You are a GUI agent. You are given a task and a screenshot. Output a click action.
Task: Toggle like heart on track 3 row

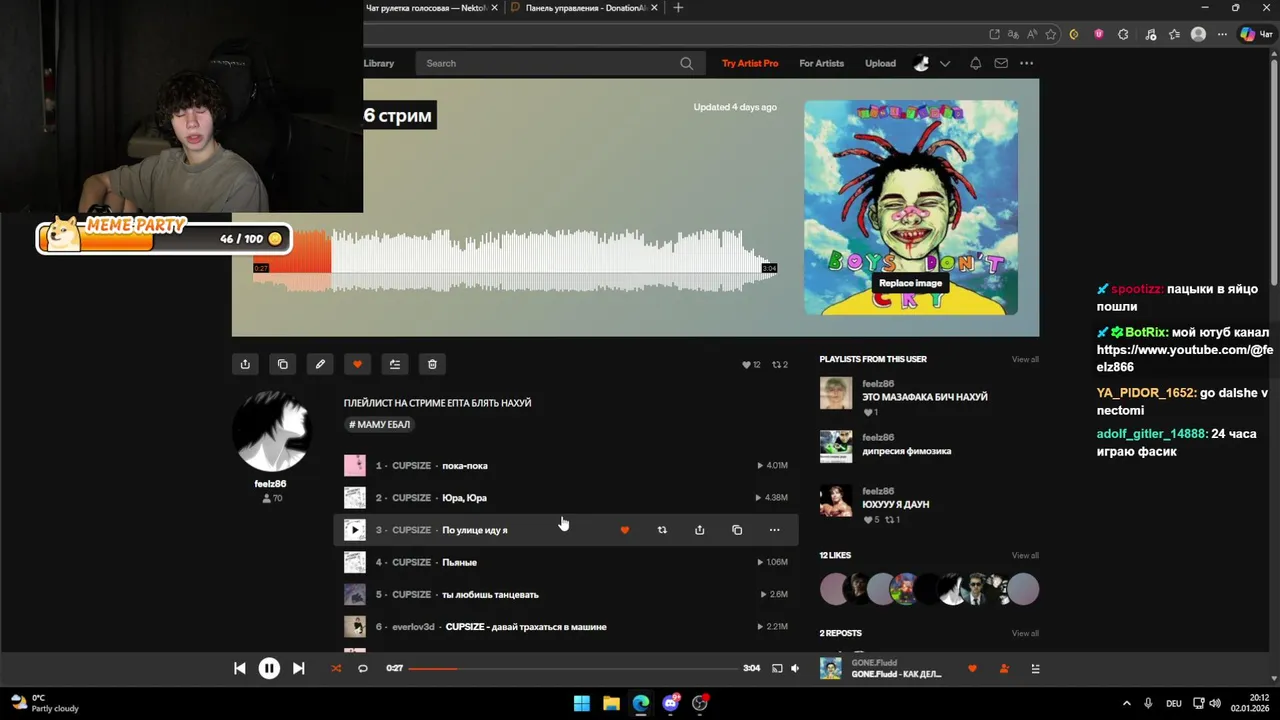click(x=625, y=530)
